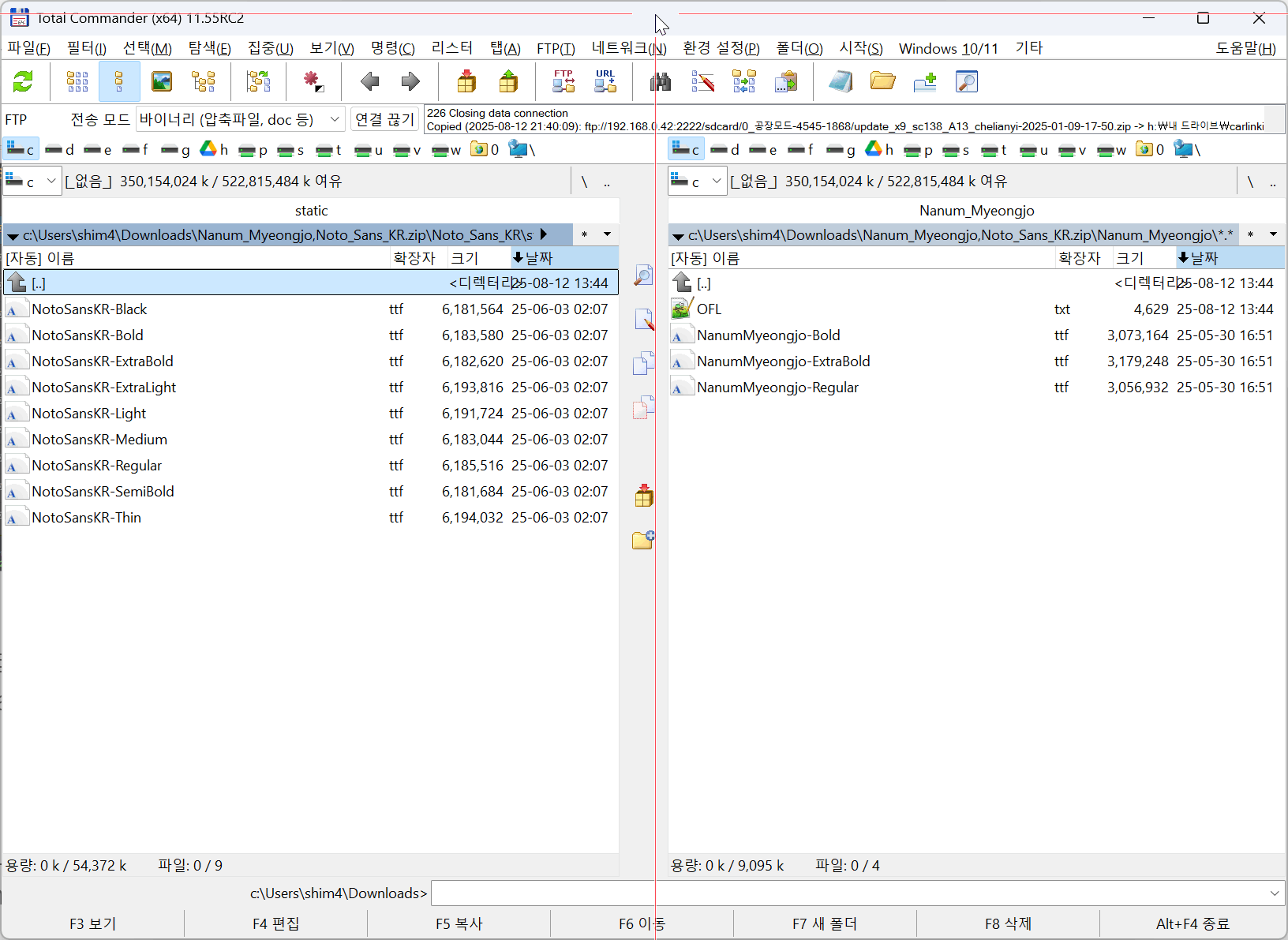Click the unpack files toolbar icon

(508, 81)
